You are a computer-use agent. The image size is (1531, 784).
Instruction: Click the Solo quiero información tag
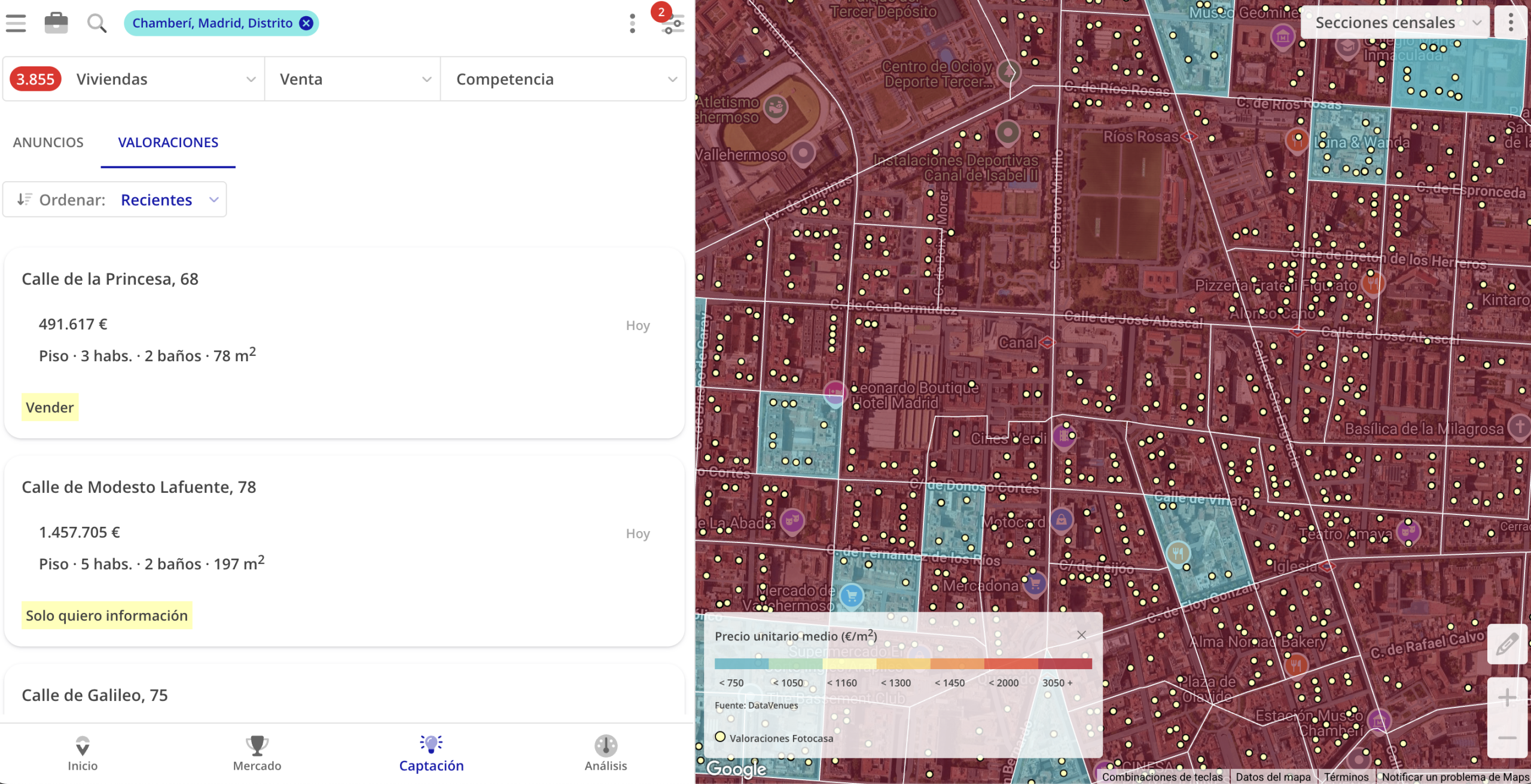click(106, 615)
